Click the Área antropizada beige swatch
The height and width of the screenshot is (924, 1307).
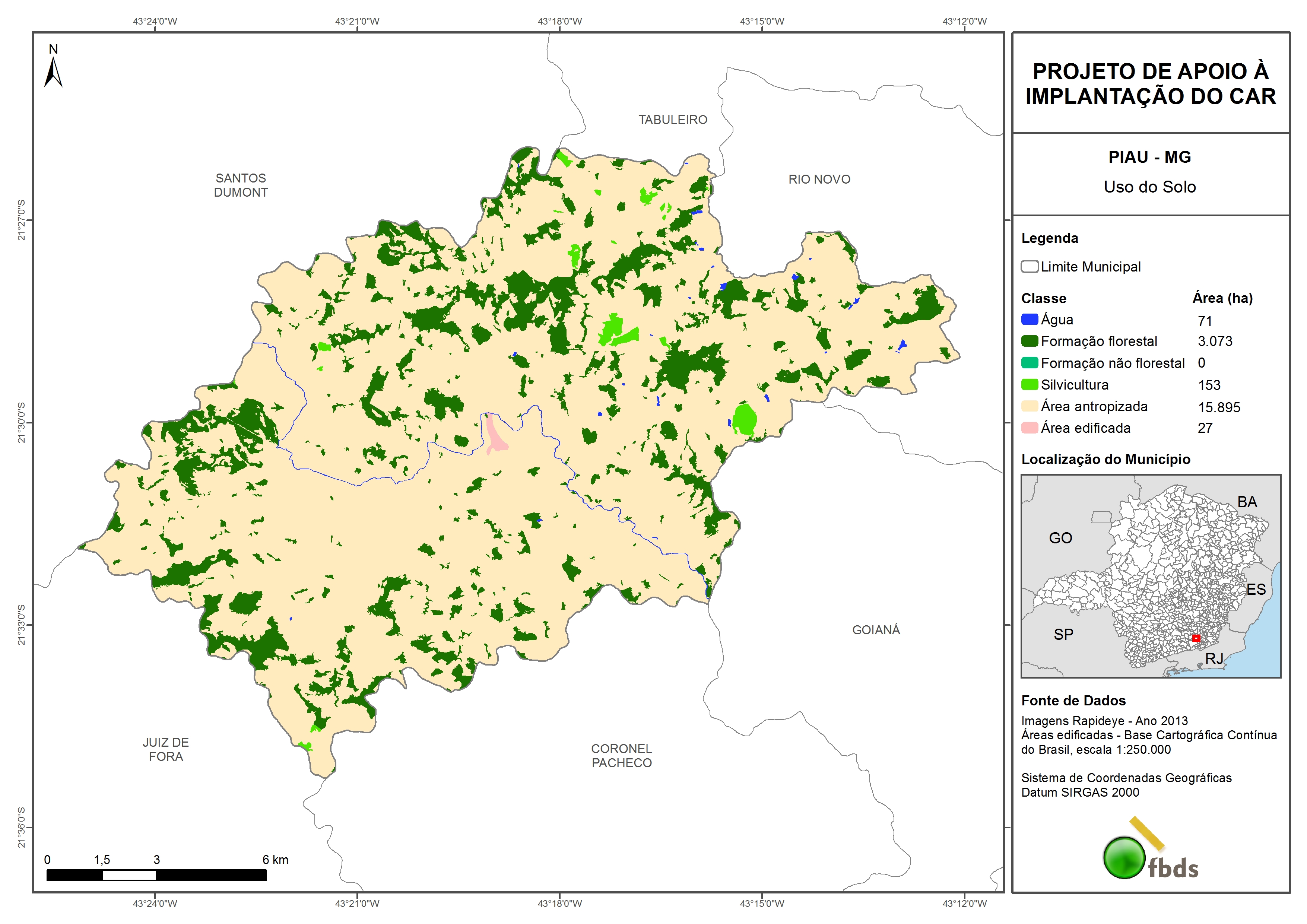(1029, 406)
